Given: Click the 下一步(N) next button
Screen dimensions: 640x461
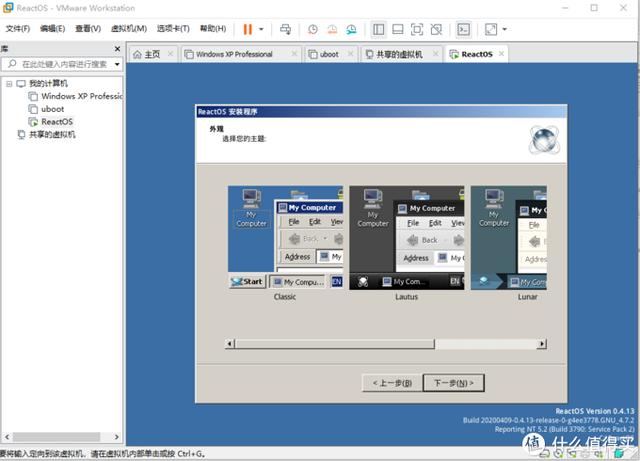Looking at the screenshot, I should point(454,383).
